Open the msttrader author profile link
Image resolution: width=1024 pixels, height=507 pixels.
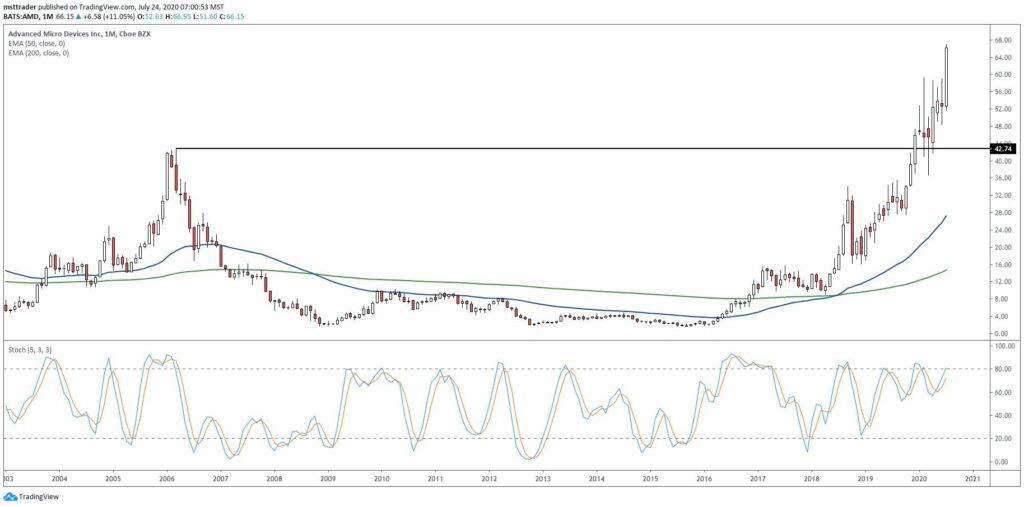point(18,5)
